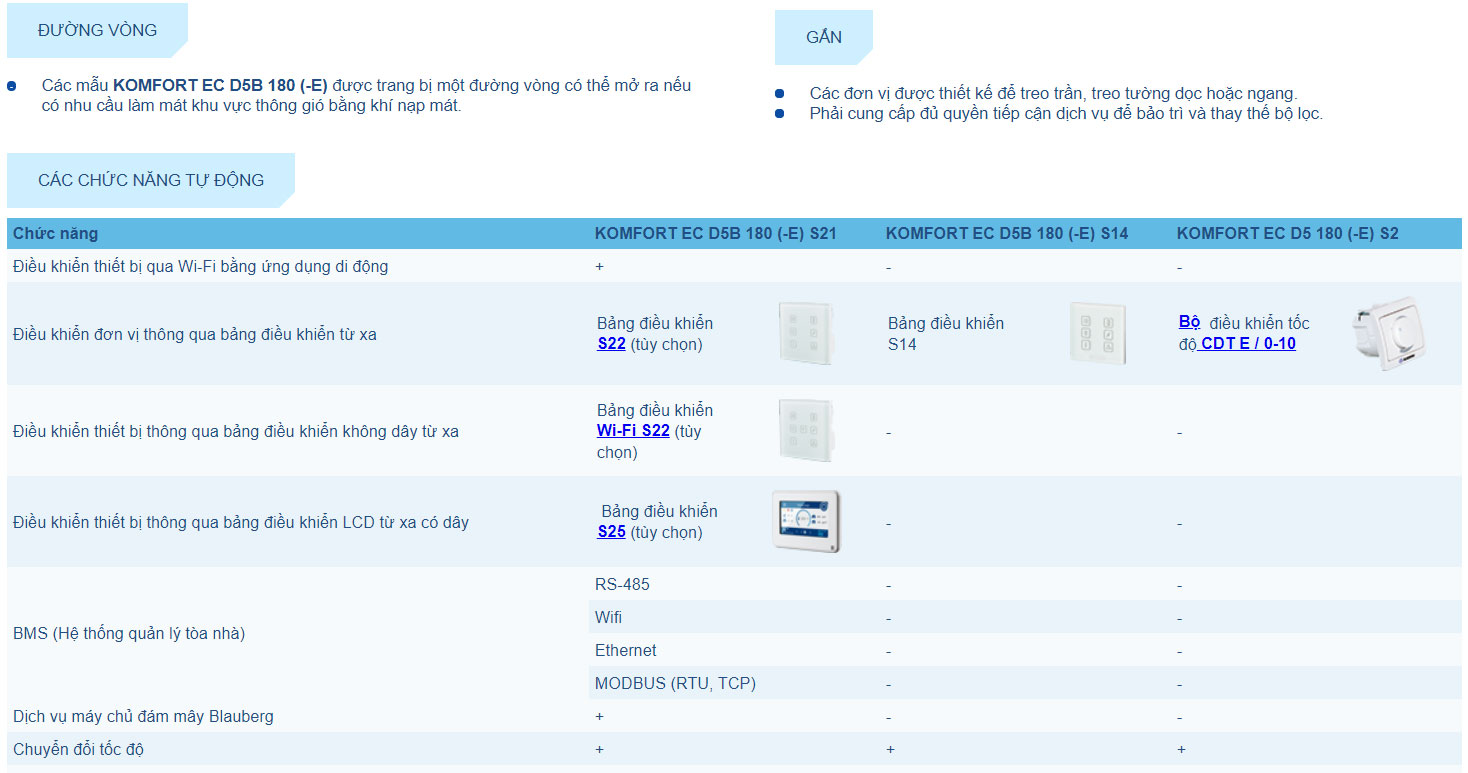Select the CÁC CHỨC NĂNG TỰ ĐỘNG heading
Screen dimensions: 1468x773
tap(151, 180)
